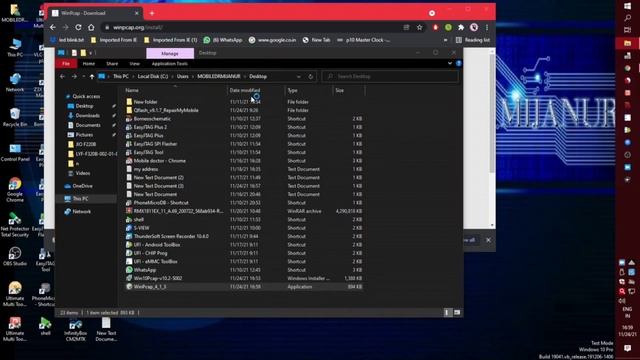Open New folder in file list
Image resolution: width=640 pixels, height=360 pixels.
pos(244,102)
